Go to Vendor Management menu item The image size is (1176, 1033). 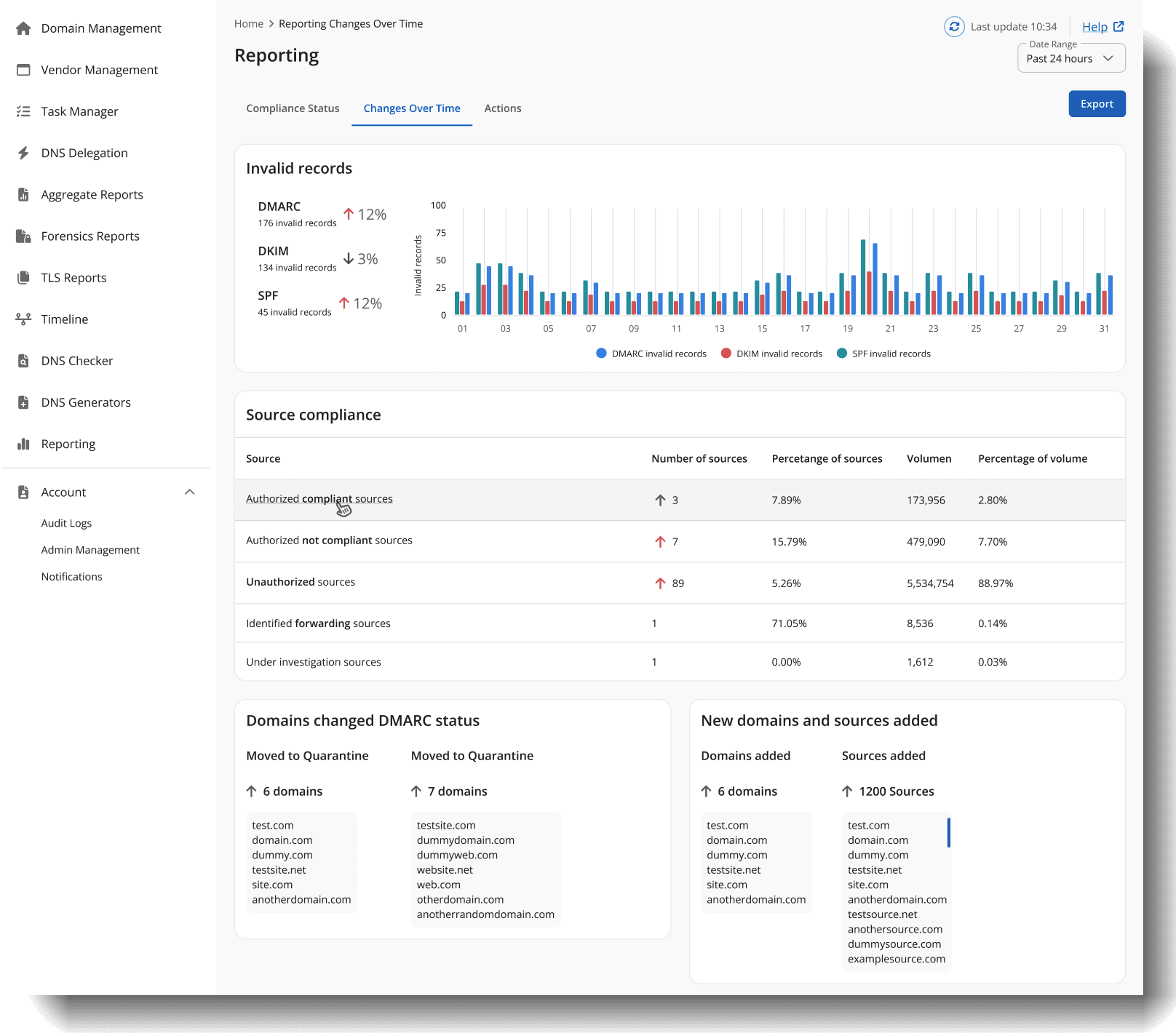100,70
